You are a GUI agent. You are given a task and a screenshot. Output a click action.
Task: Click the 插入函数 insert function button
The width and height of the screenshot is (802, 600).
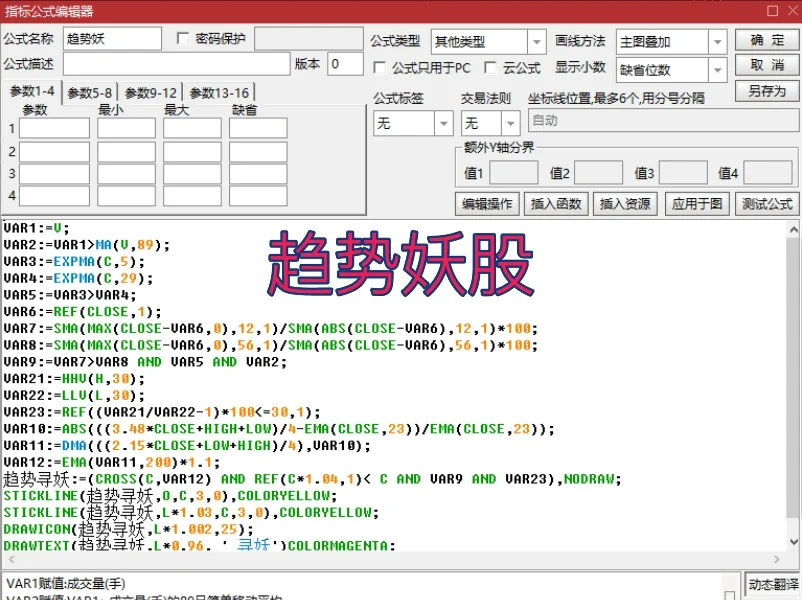pos(556,204)
